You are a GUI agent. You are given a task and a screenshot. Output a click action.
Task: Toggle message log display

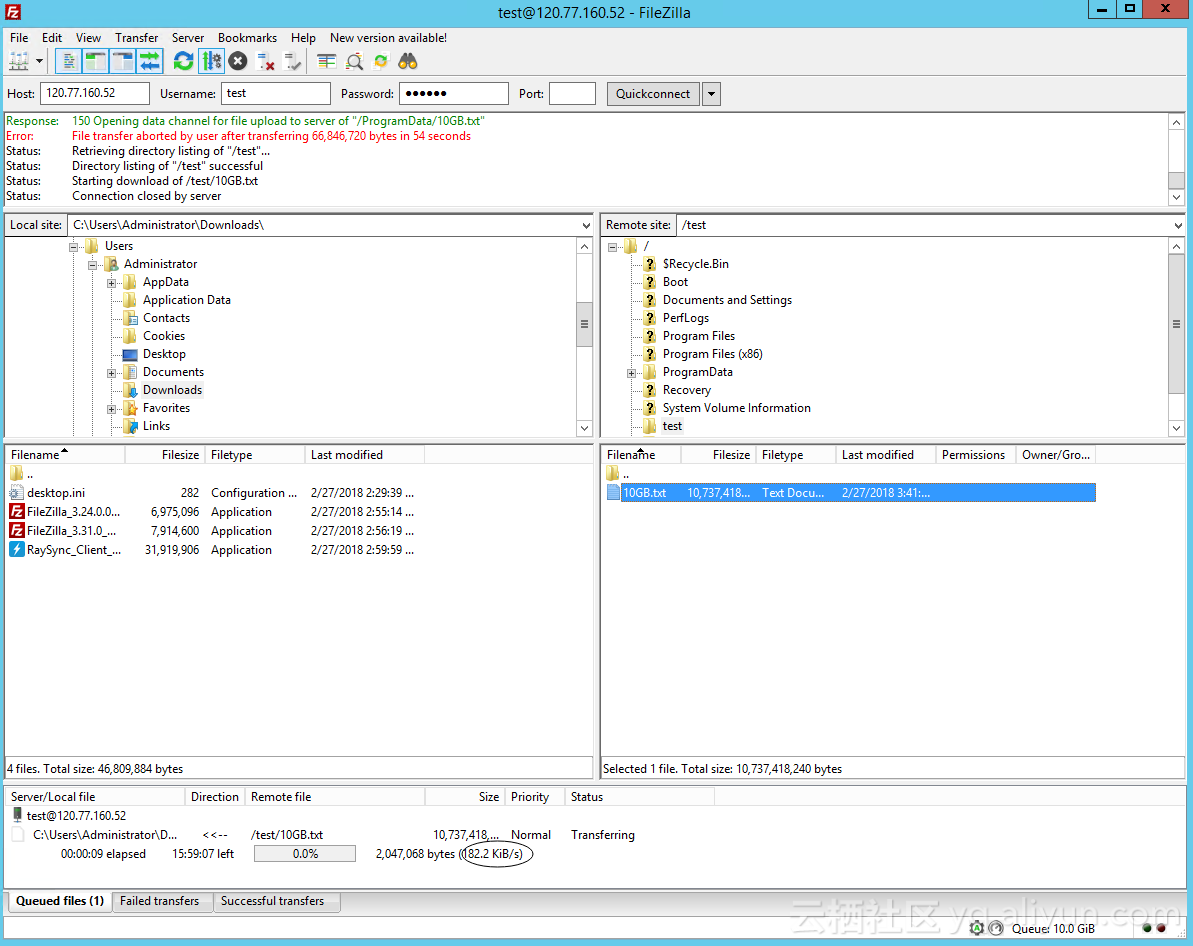[x=68, y=61]
